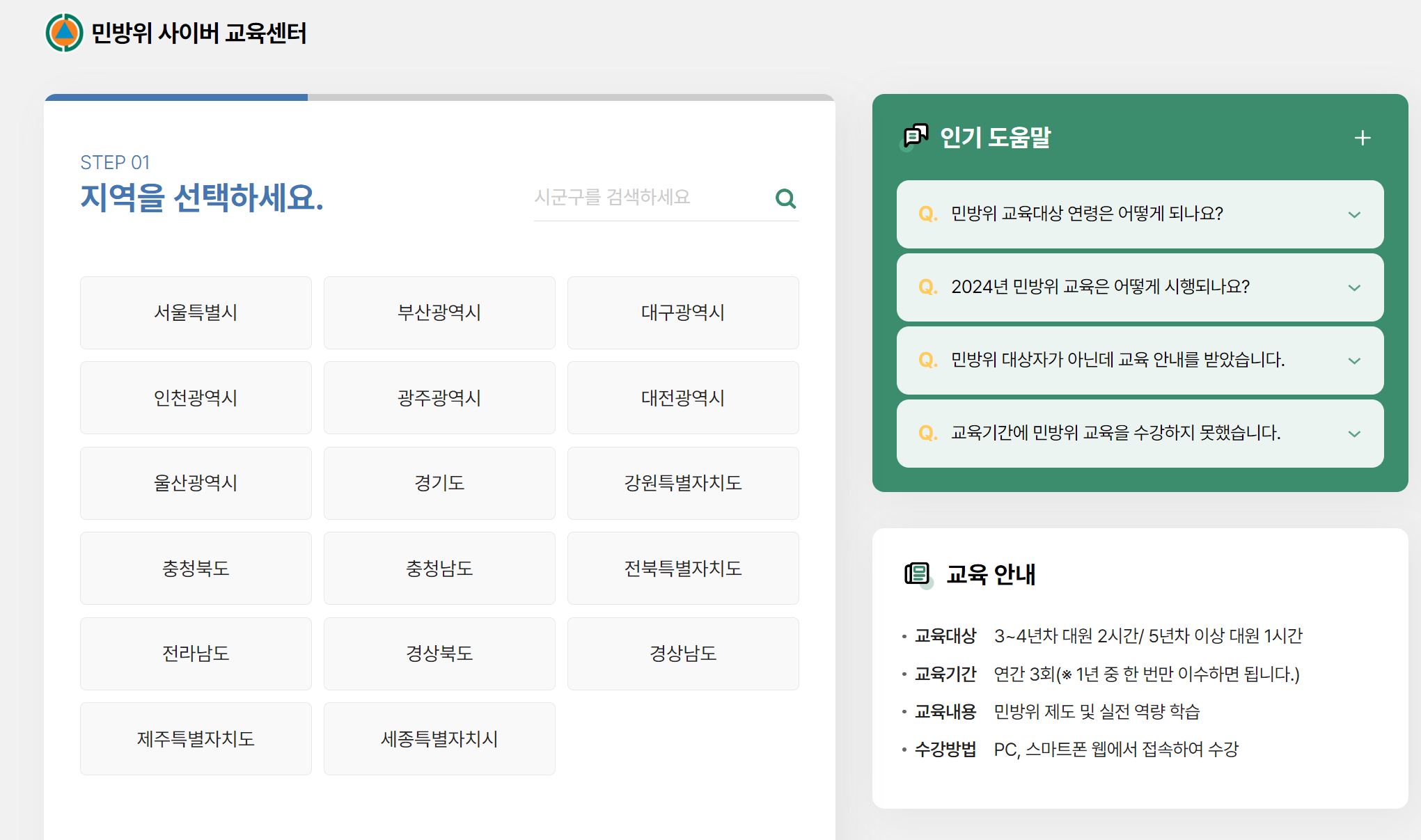Select the 강원특별자치도 region

point(683,483)
